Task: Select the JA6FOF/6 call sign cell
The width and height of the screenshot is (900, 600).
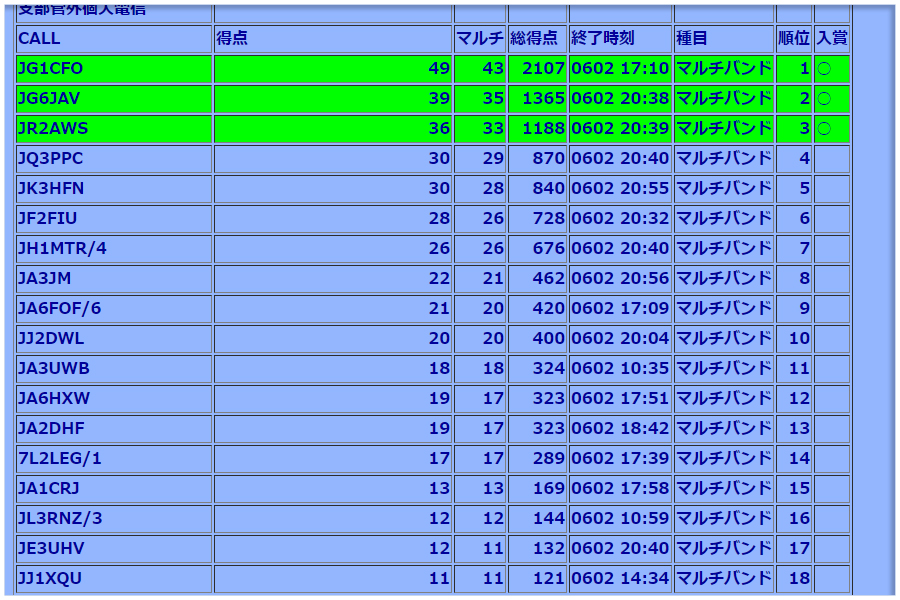Action: point(114,309)
